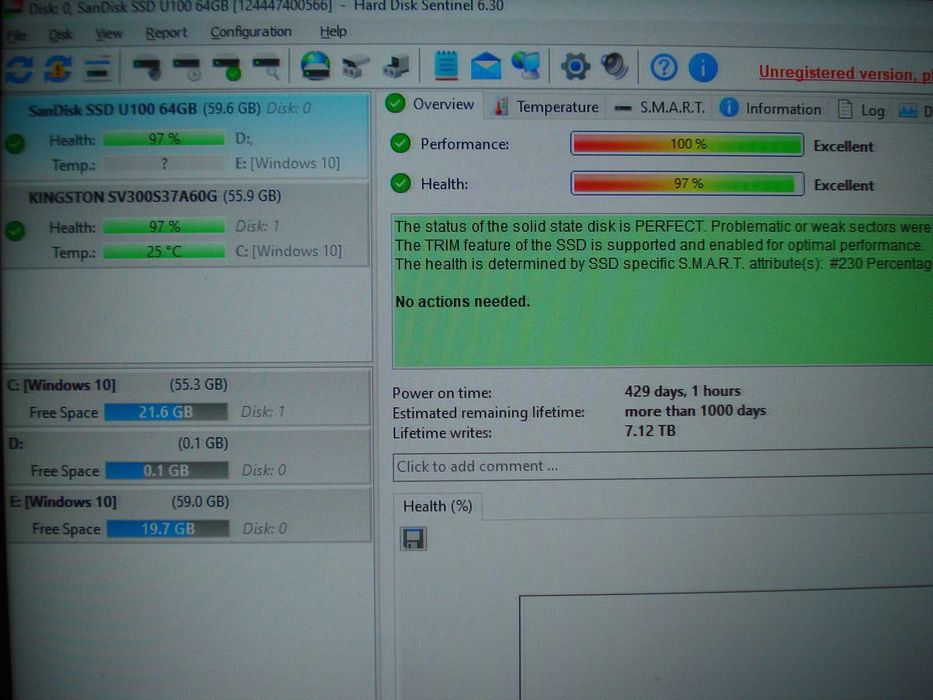Open the short self-test disk icon
Screen dimensions: 933x700
pos(147,68)
